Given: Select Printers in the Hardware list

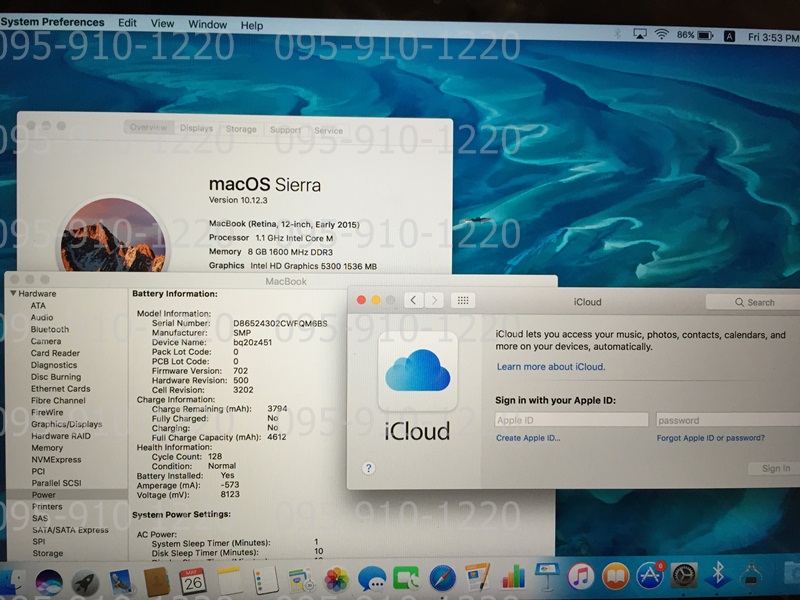Looking at the screenshot, I should (47, 506).
